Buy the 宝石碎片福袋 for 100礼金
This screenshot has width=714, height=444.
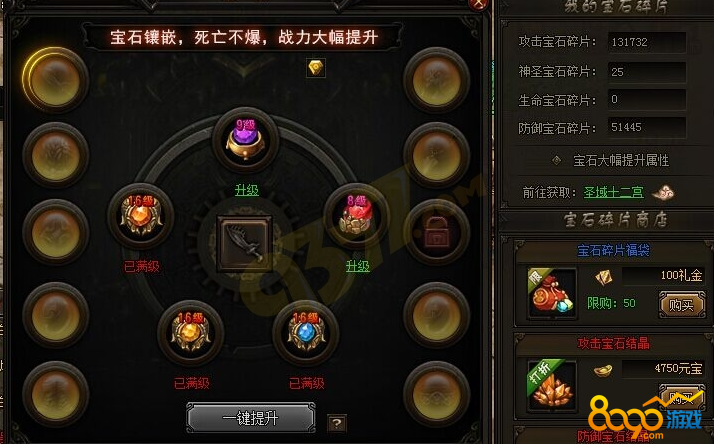(x=682, y=305)
